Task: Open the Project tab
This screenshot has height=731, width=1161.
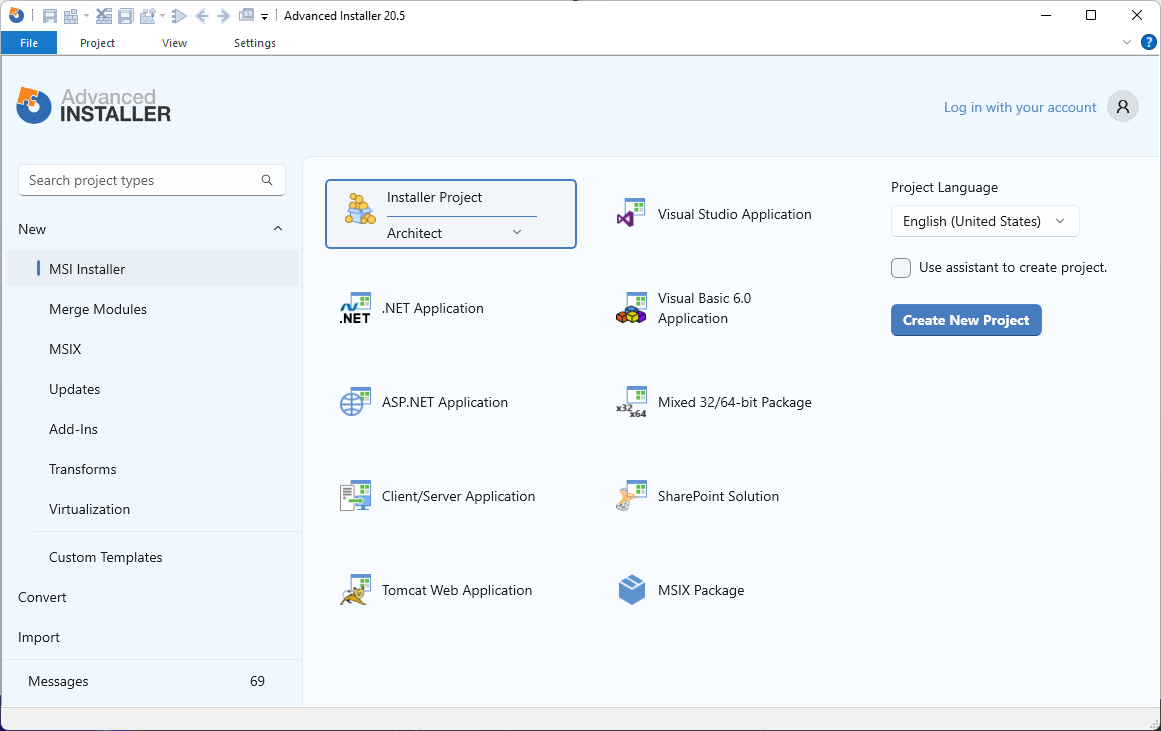Action: point(97,43)
